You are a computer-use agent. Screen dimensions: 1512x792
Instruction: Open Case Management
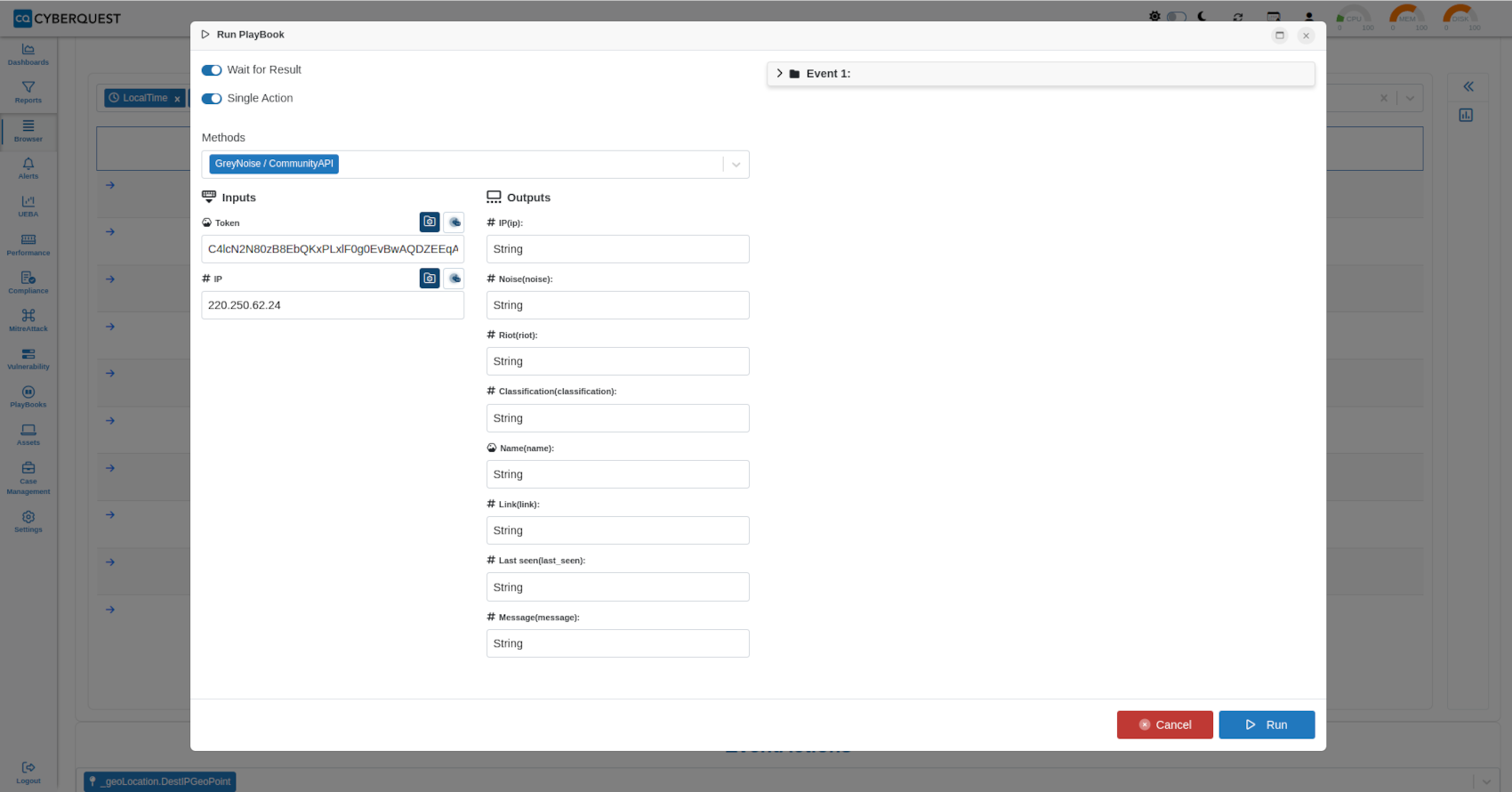pos(28,478)
